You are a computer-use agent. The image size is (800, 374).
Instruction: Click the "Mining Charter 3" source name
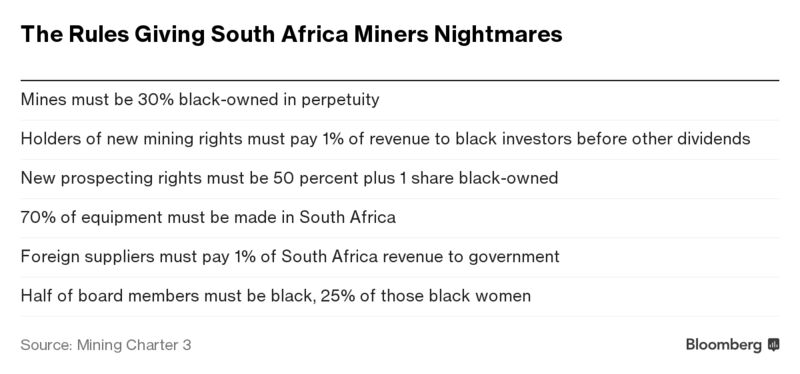(x=134, y=345)
